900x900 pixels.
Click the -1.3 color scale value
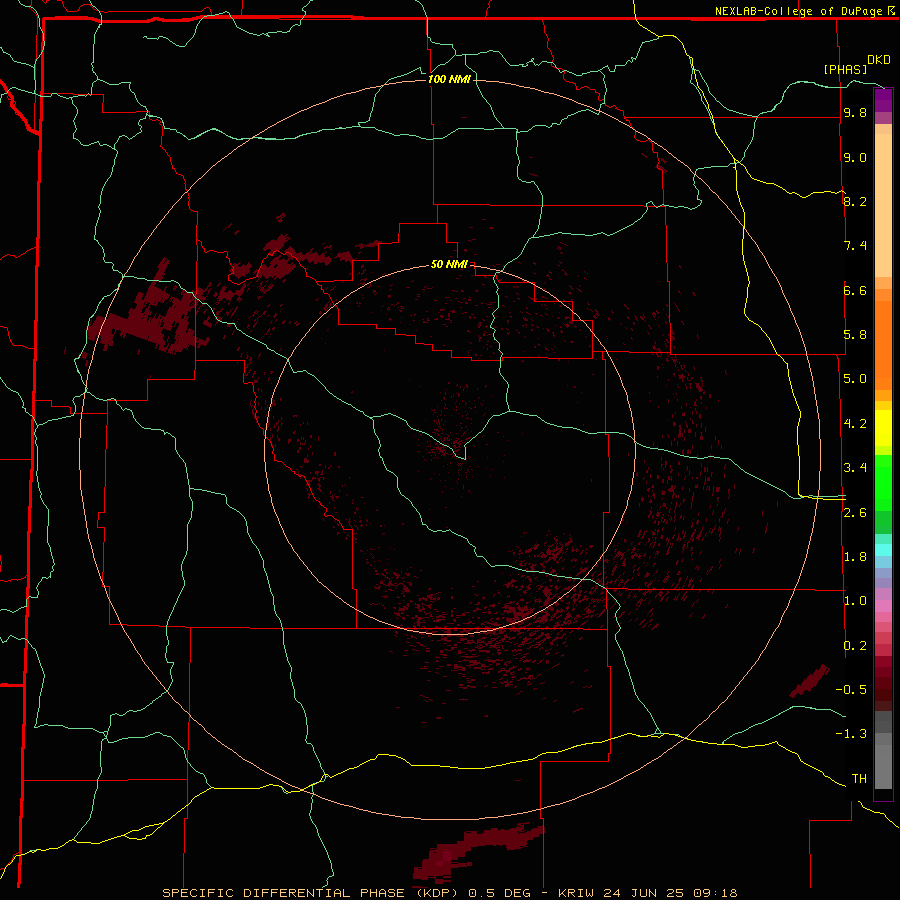coord(851,734)
